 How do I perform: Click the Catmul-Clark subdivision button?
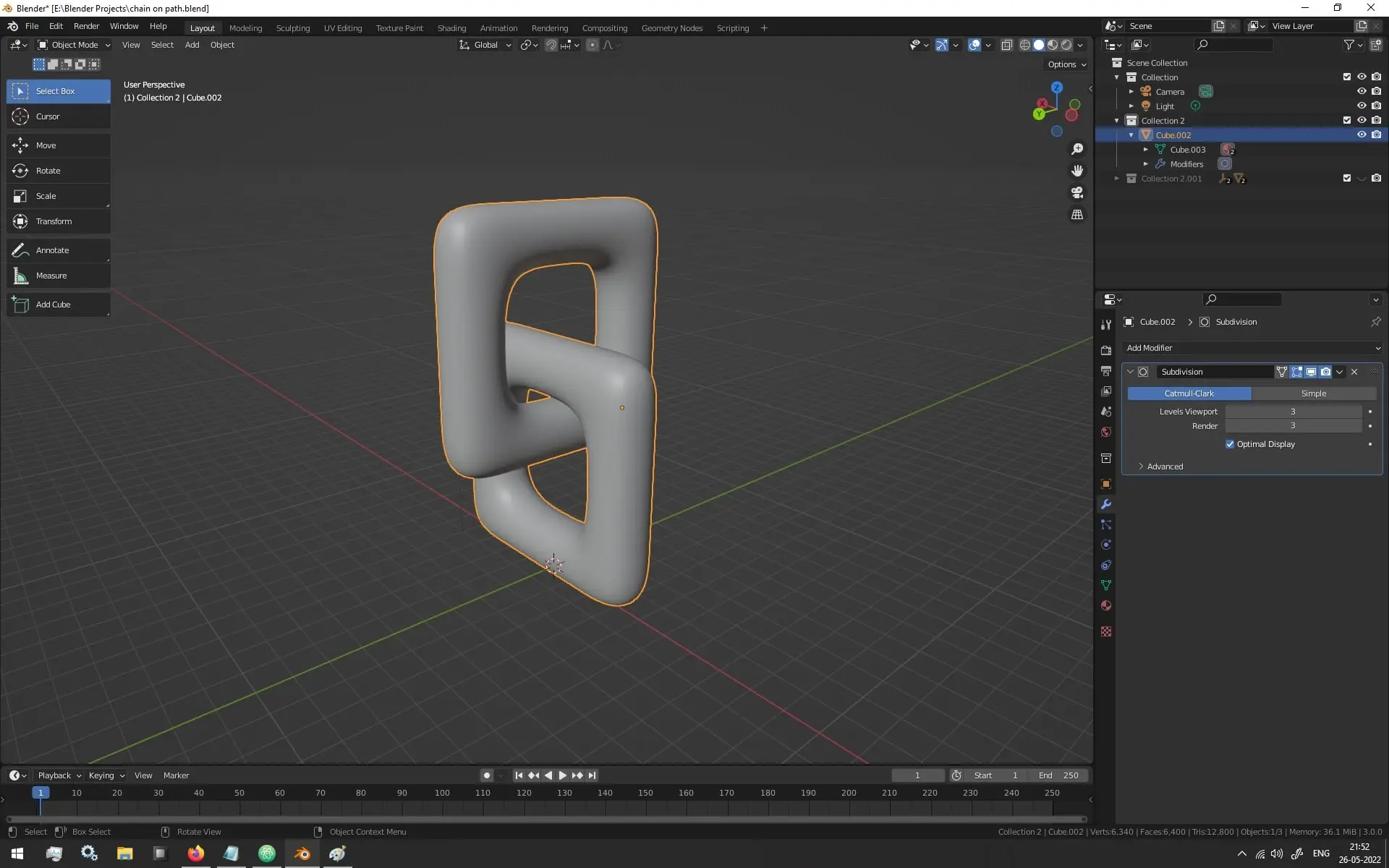(1189, 392)
